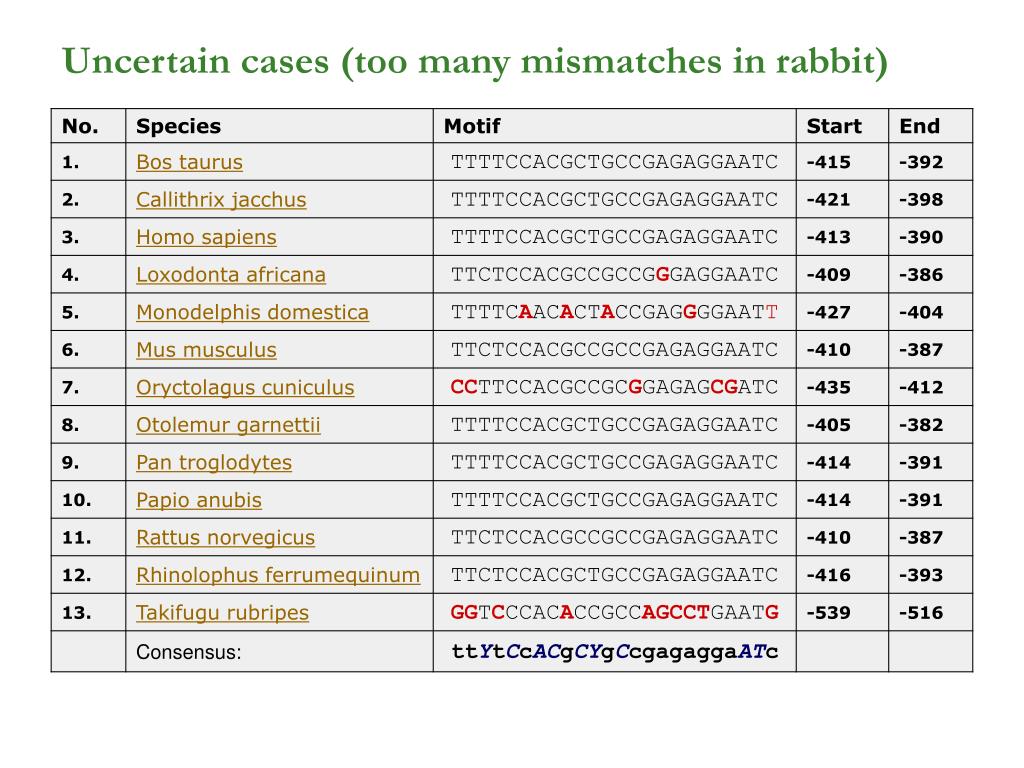Screen dimensions: 1024x768
Task: Click the Species column header
Action: [178, 126]
